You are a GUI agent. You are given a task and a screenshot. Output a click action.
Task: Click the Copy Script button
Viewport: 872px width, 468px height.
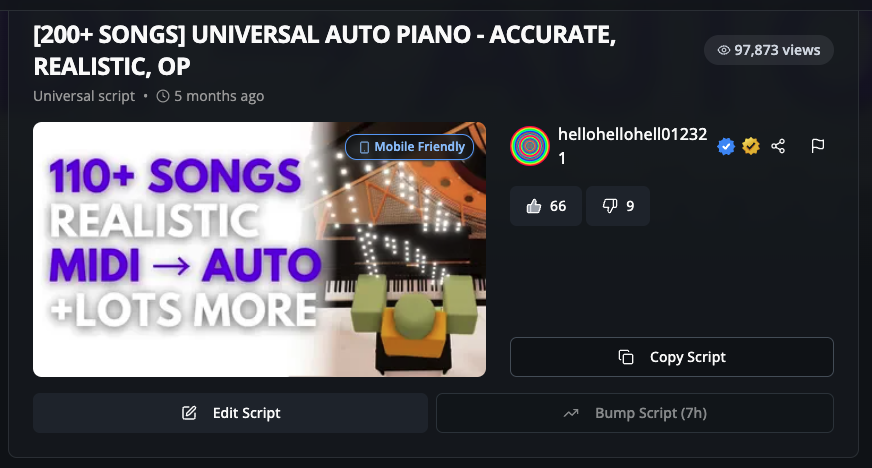pos(671,357)
